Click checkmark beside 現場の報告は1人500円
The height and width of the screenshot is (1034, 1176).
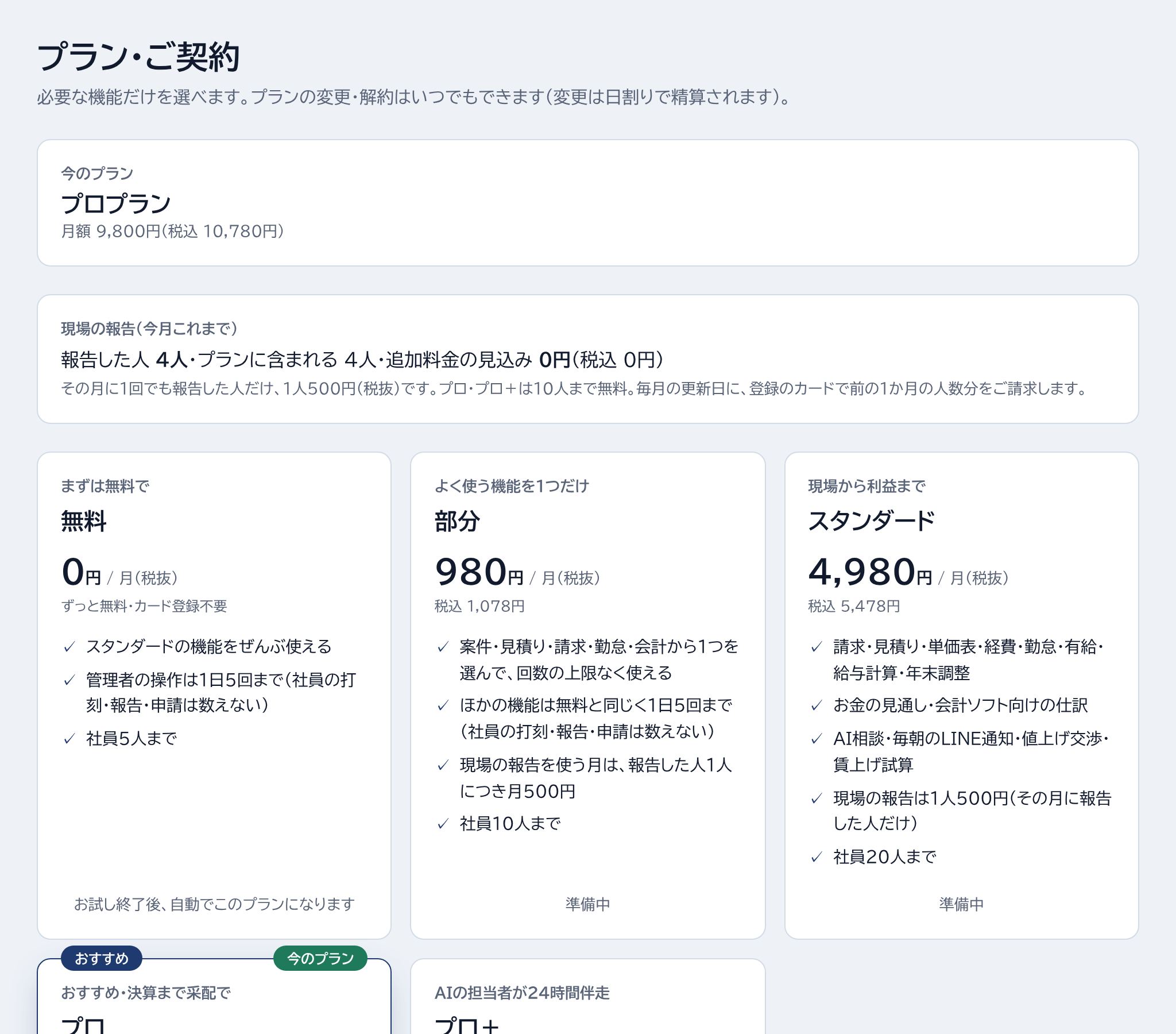[817, 798]
